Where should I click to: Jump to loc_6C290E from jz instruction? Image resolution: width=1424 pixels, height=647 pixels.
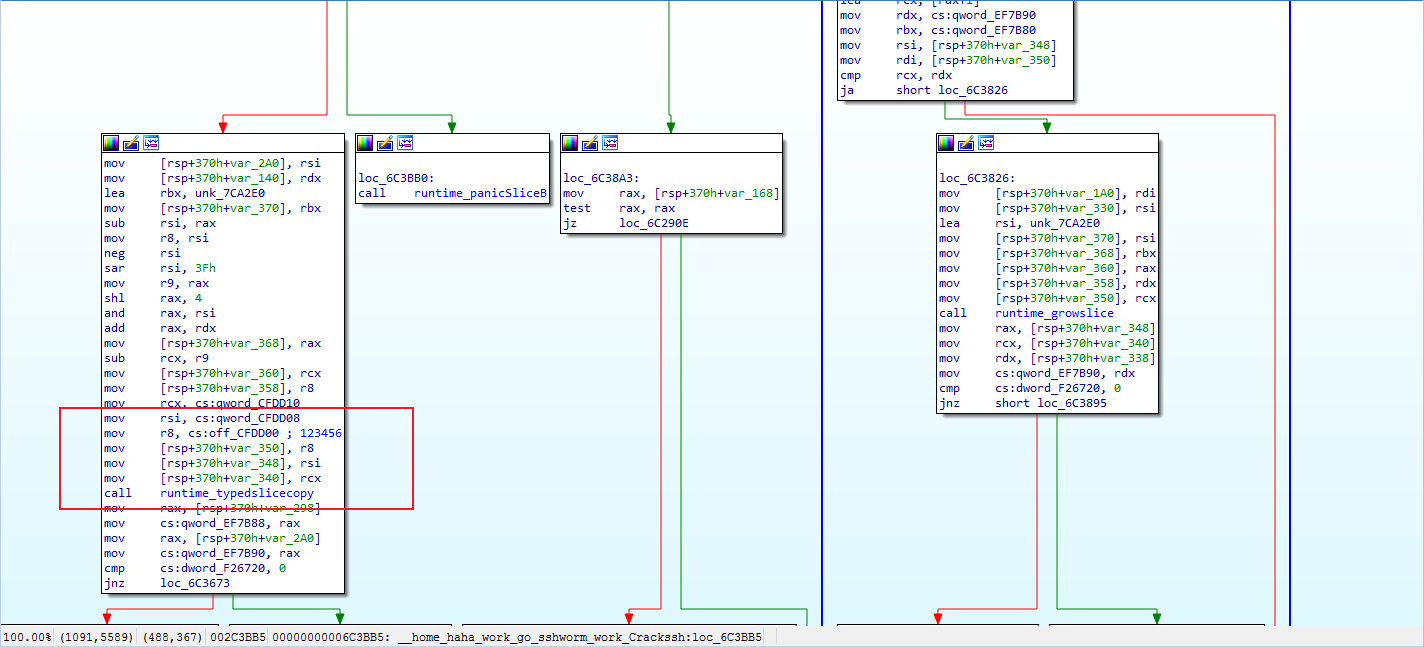(x=653, y=223)
